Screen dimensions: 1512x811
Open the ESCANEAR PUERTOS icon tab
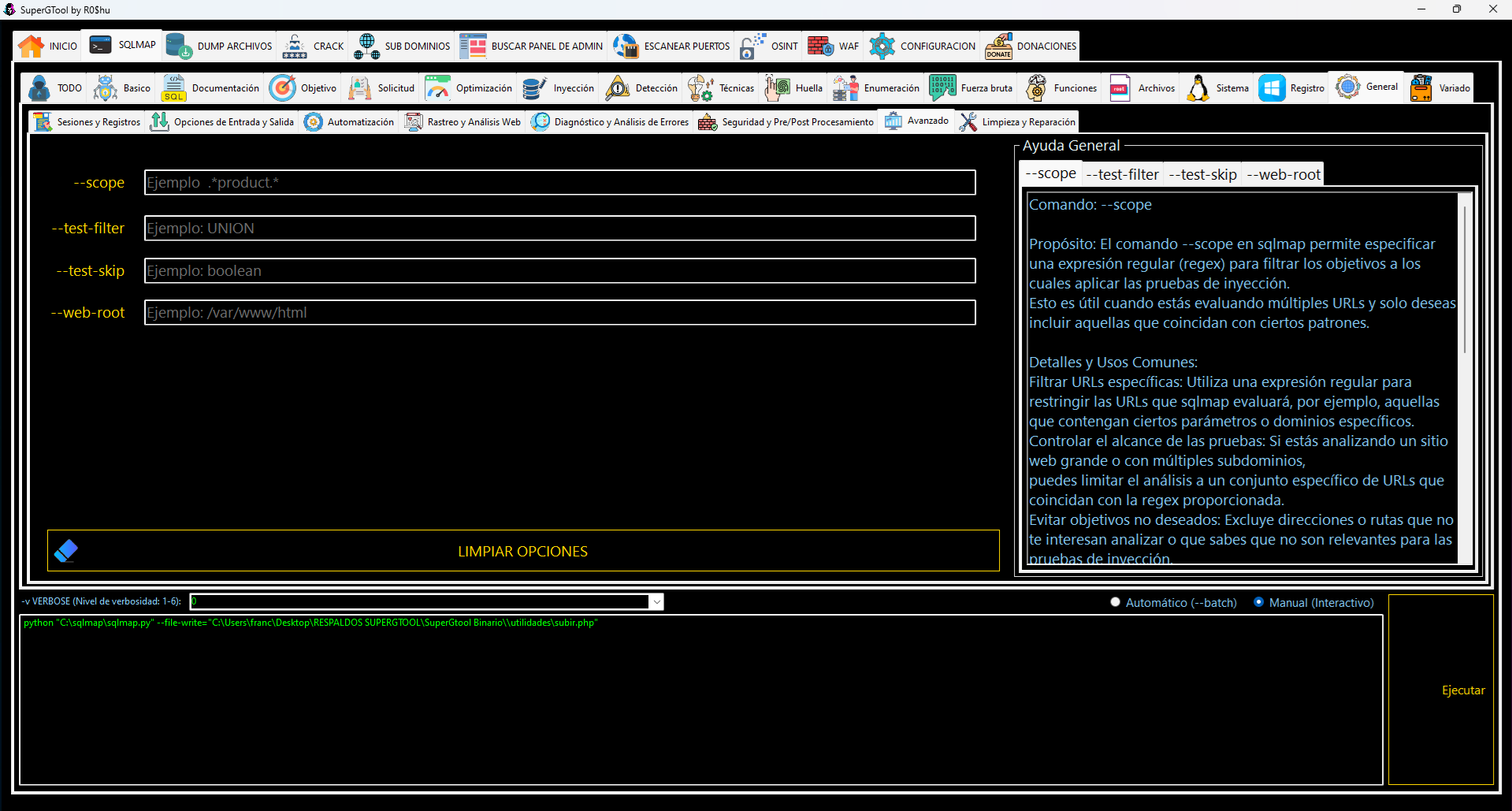pos(626,47)
